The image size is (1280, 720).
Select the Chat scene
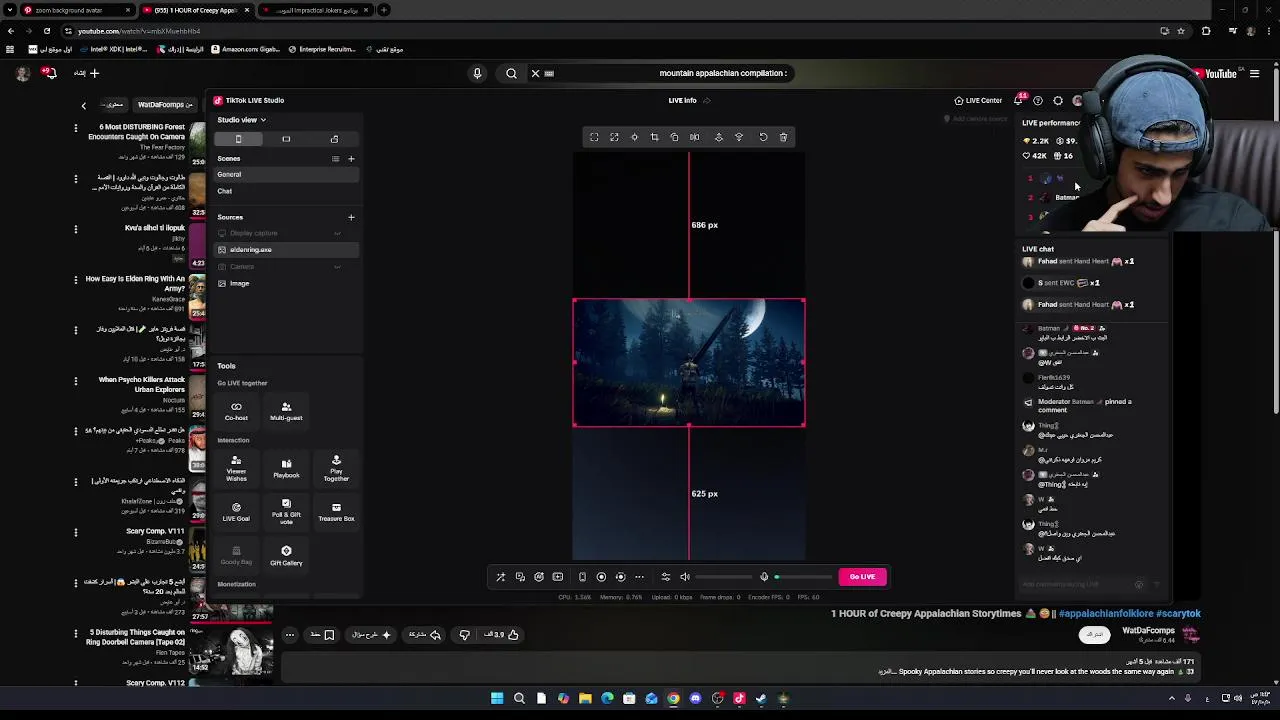pos(285,191)
